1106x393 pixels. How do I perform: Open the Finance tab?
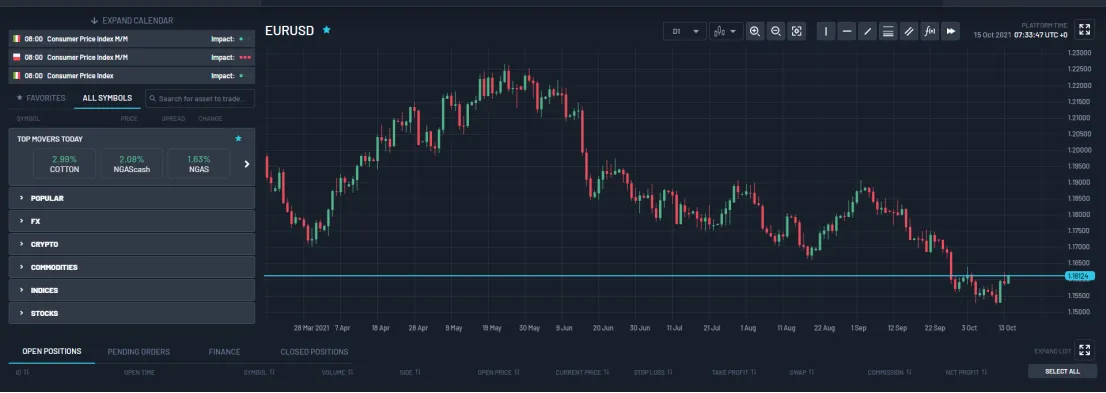click(224, 351)
